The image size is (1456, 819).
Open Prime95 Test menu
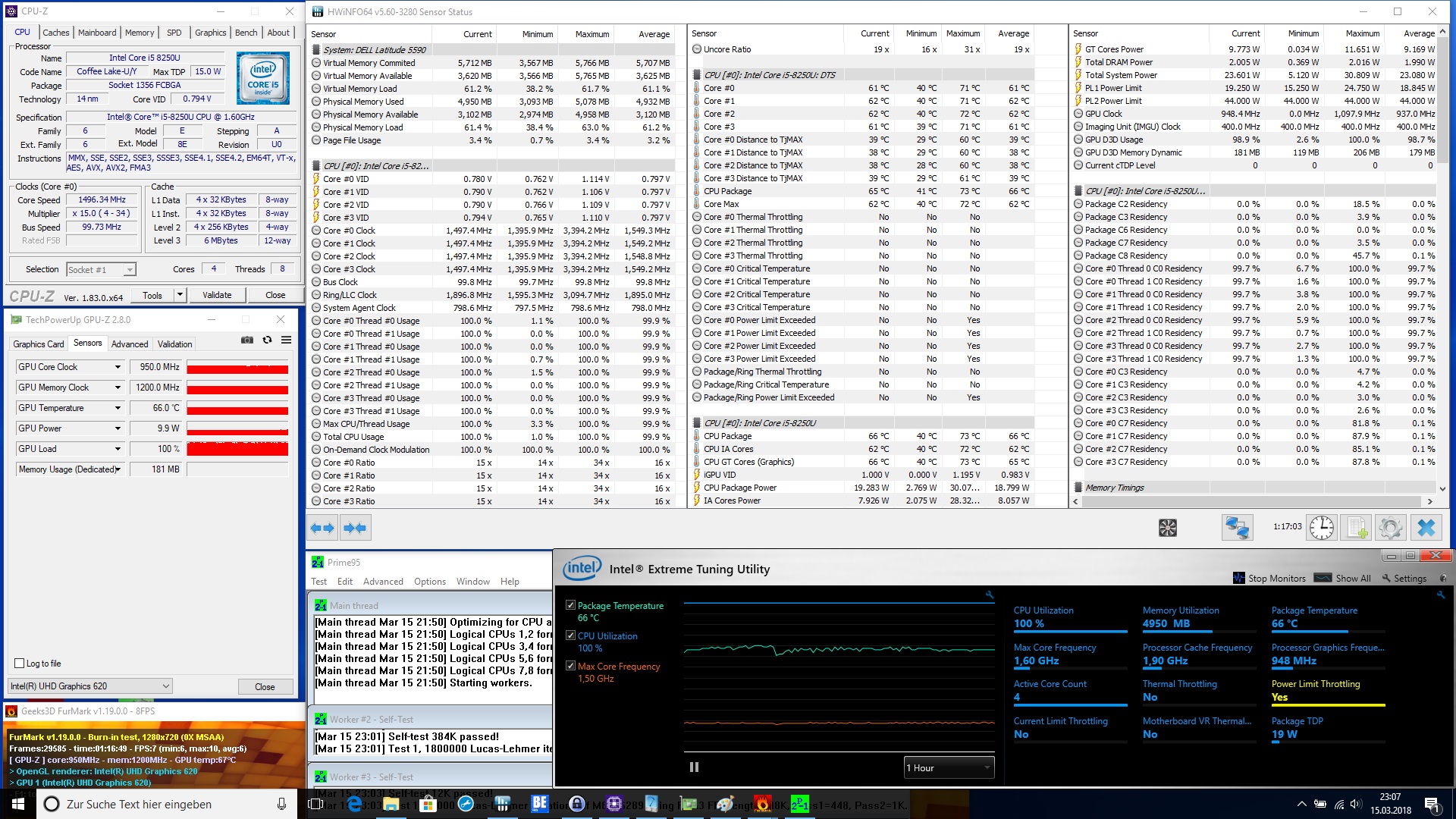click(x=318, y=582)
